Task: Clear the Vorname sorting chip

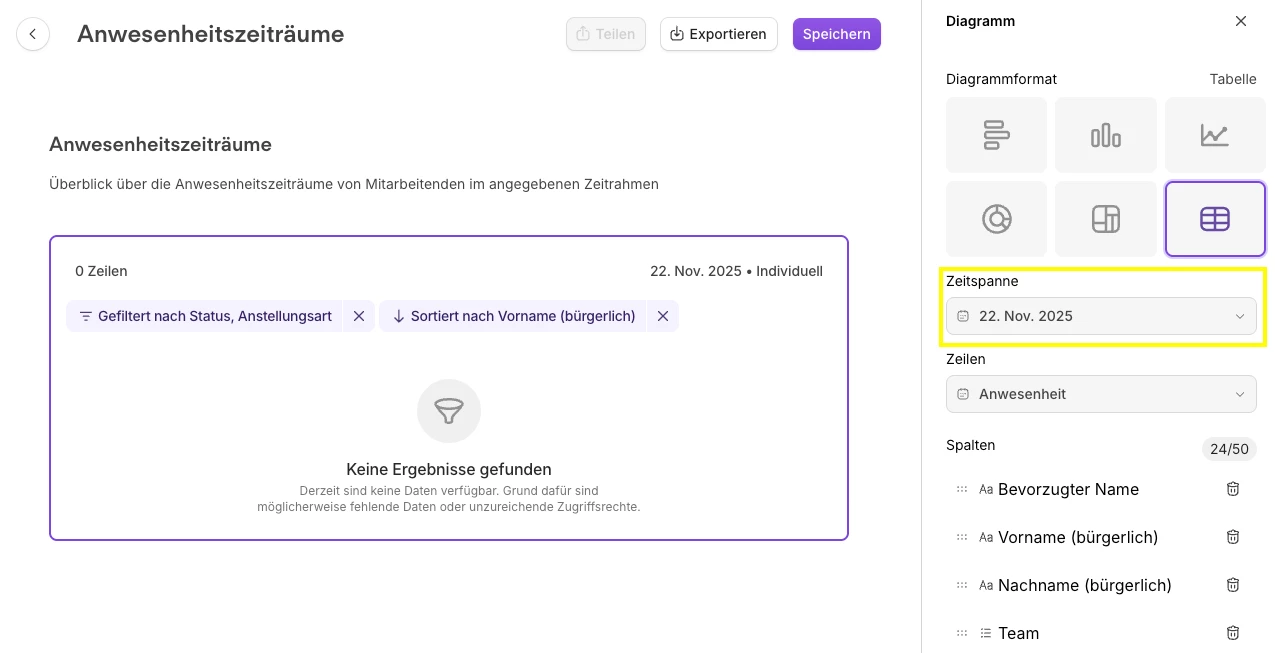Action: point(662,316)
